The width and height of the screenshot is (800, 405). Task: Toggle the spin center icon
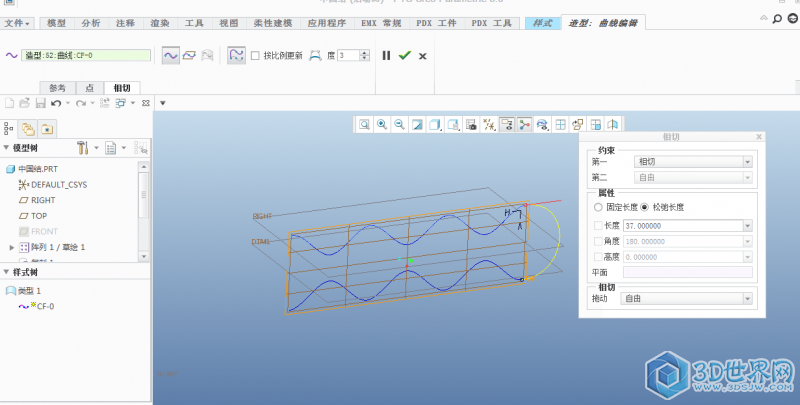(x=524, y=124)
